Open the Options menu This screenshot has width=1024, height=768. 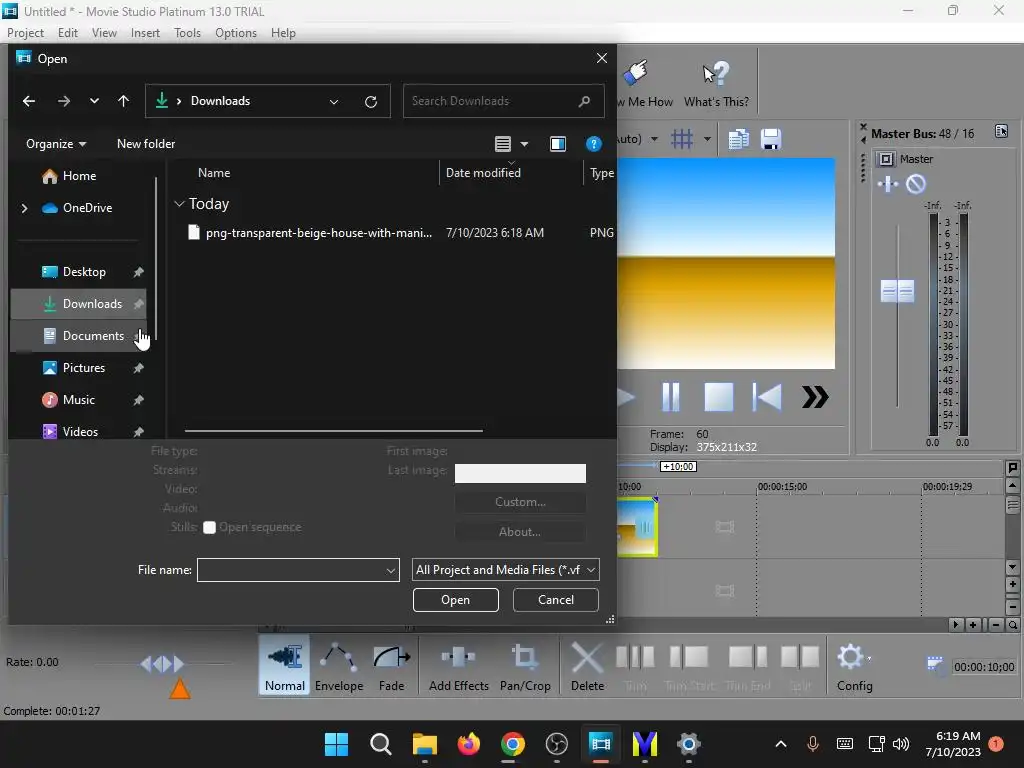tap(236, 33)
